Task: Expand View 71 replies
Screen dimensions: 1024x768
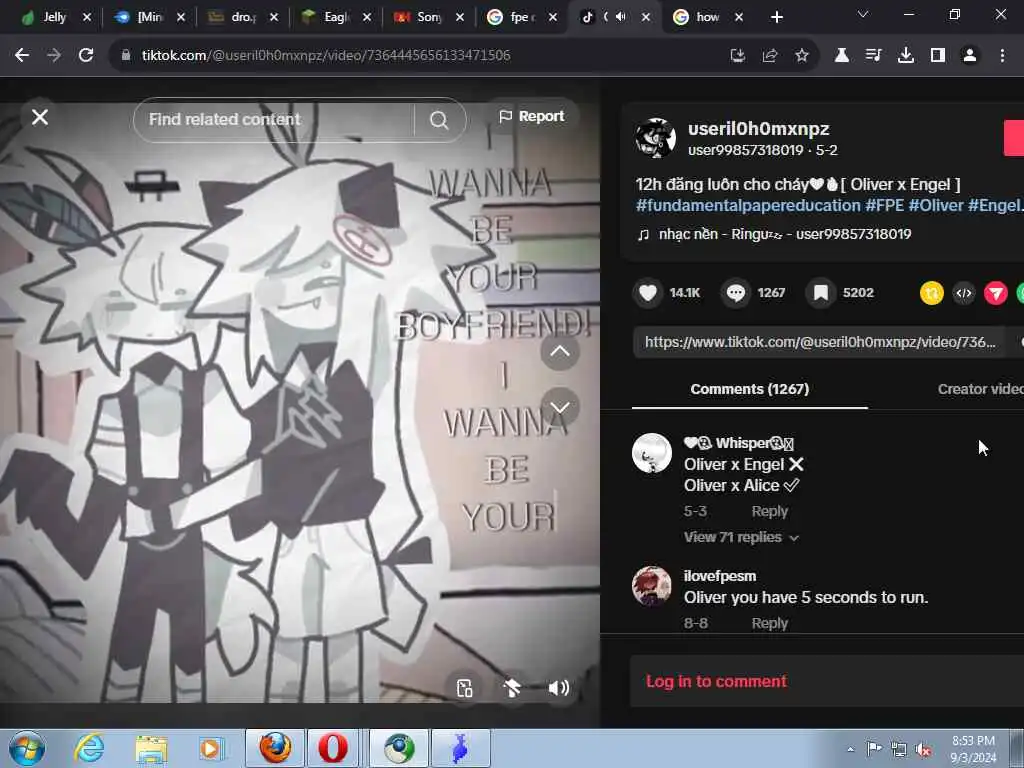Action: (x=741, y=537)
